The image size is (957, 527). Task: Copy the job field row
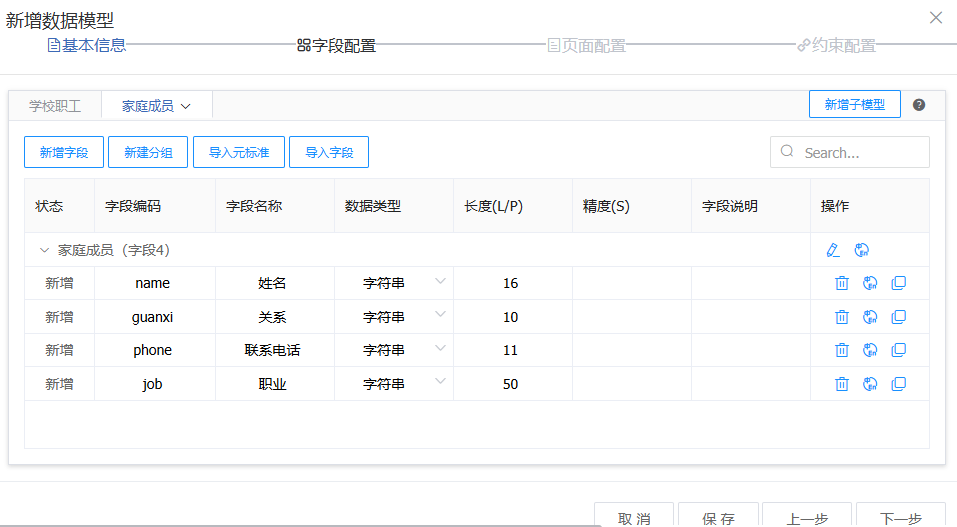point(898,384)
